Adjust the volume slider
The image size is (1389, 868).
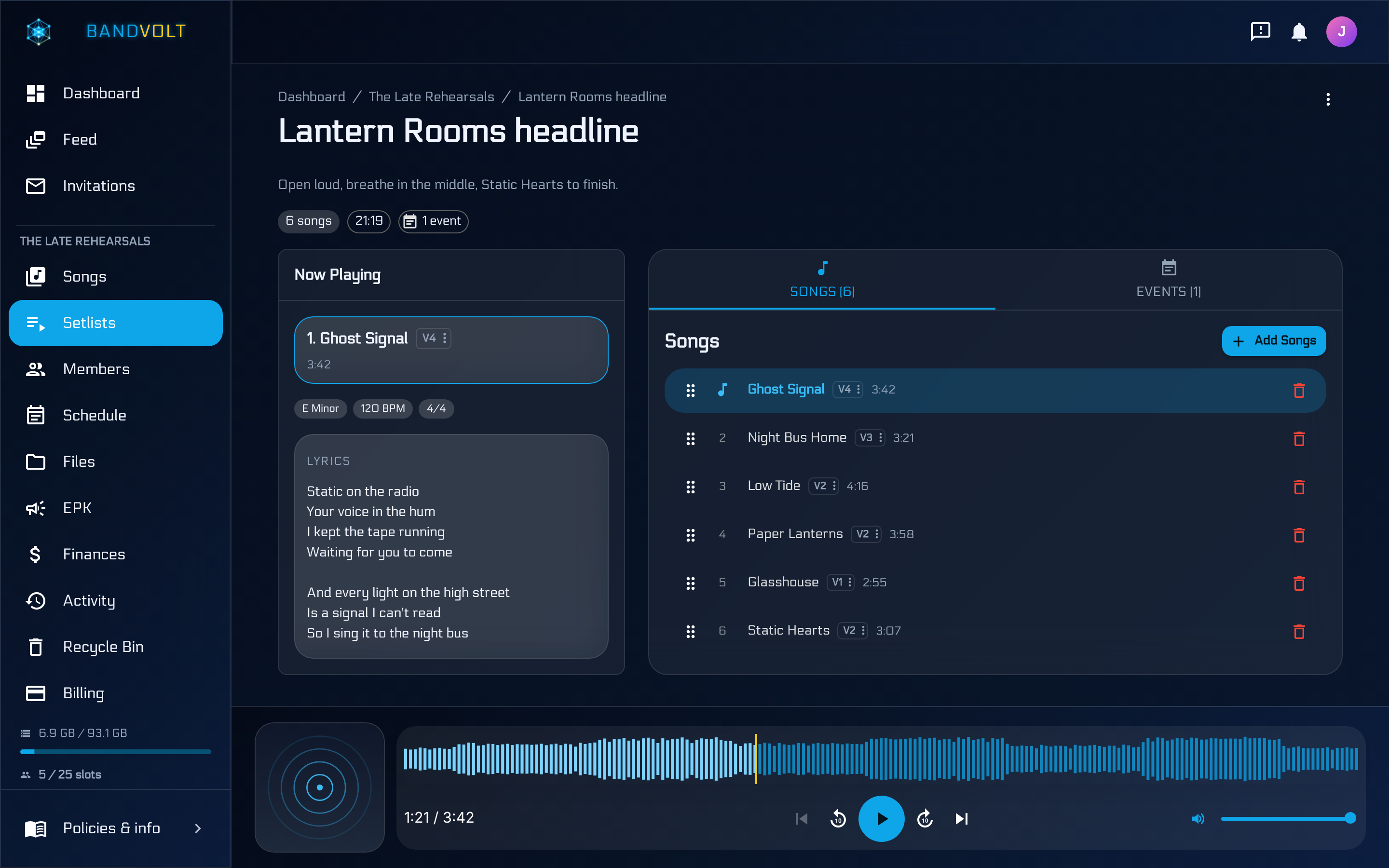[1288, 819]
